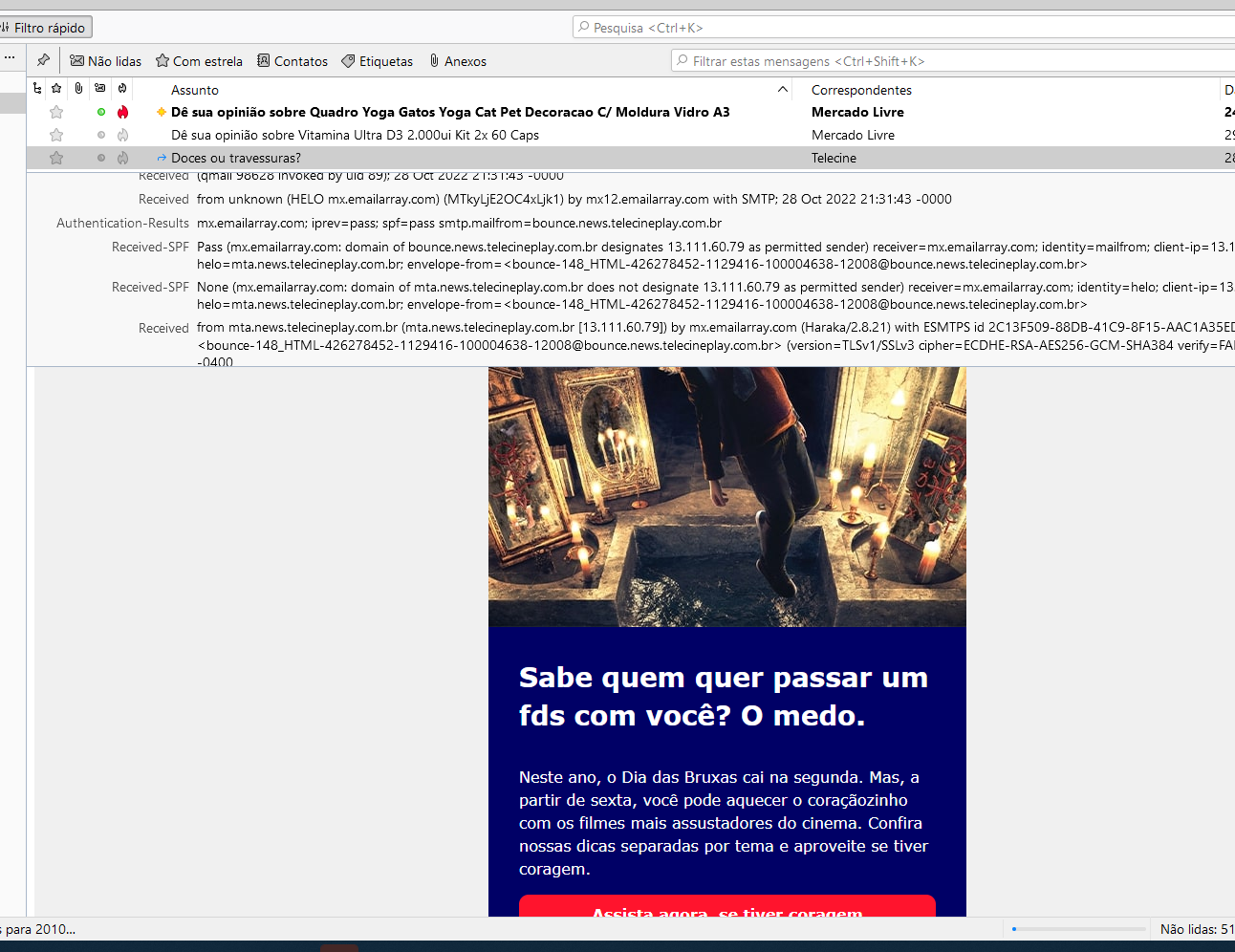The height and width of the screenshot is (952, 1235).
Task: Open the Vitamina Ultra D3 opinion message
Action: (355, 135)
